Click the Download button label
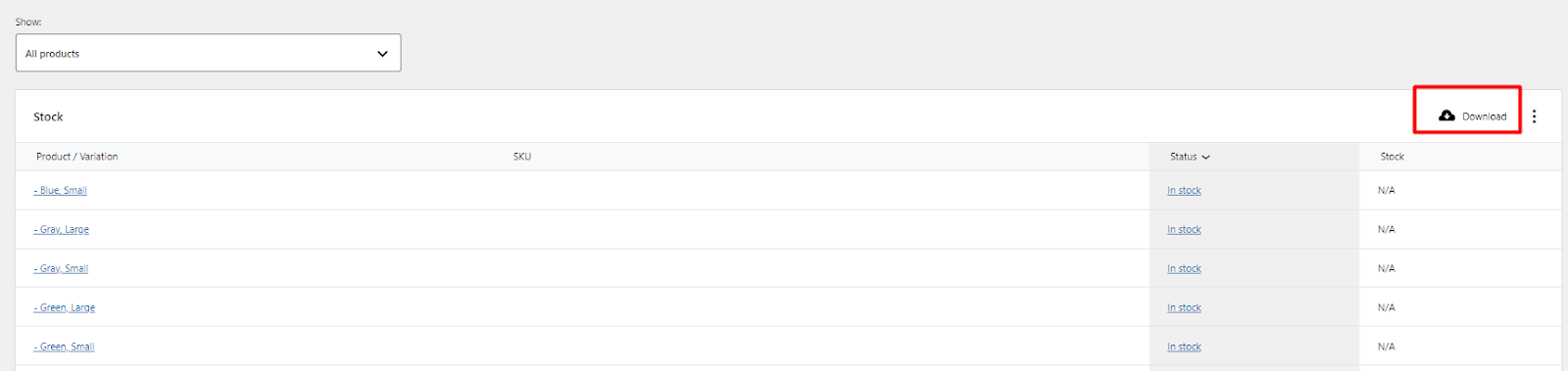Screen dimensions: 1568x371 (1484, 116)
